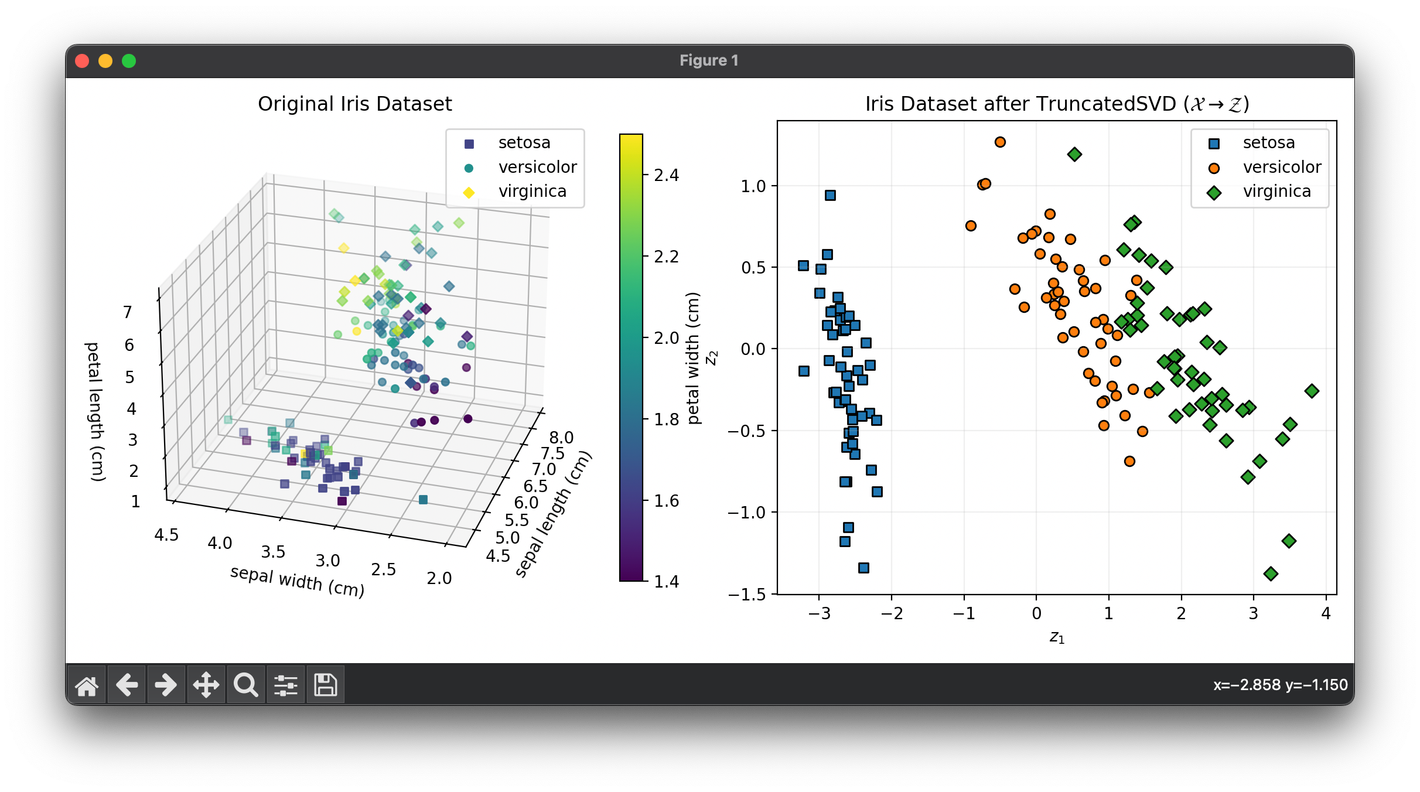Go back to the previous view
The image size is (1420, 792).
(x=126, y=685)
